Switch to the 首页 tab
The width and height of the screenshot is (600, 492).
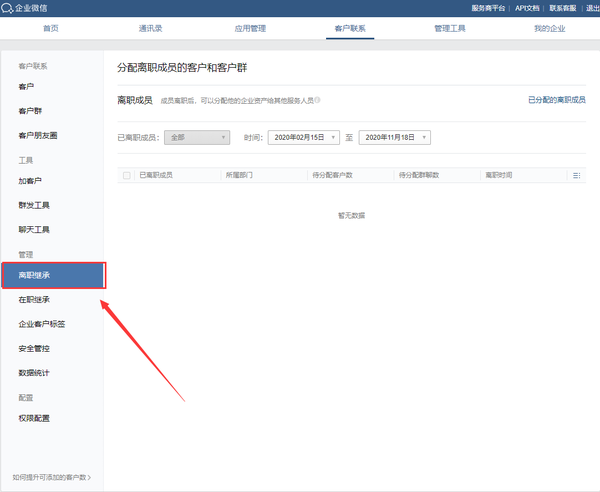51,28
